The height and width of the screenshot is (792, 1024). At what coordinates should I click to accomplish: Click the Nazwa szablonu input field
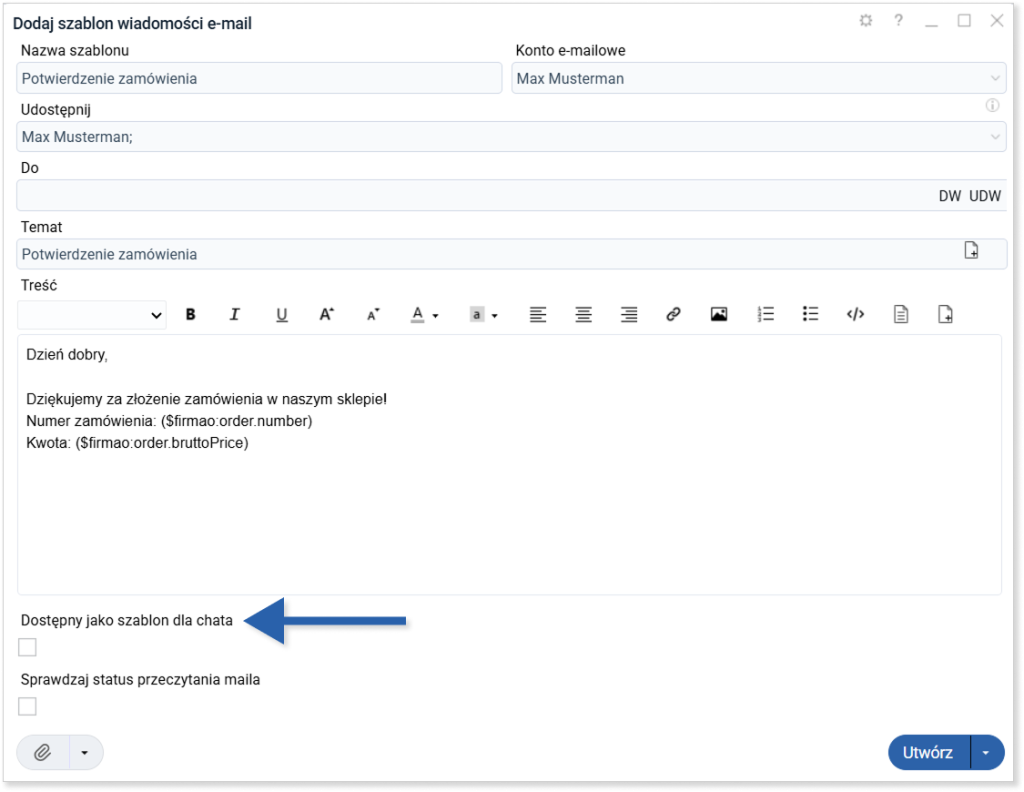pos(259,78)
